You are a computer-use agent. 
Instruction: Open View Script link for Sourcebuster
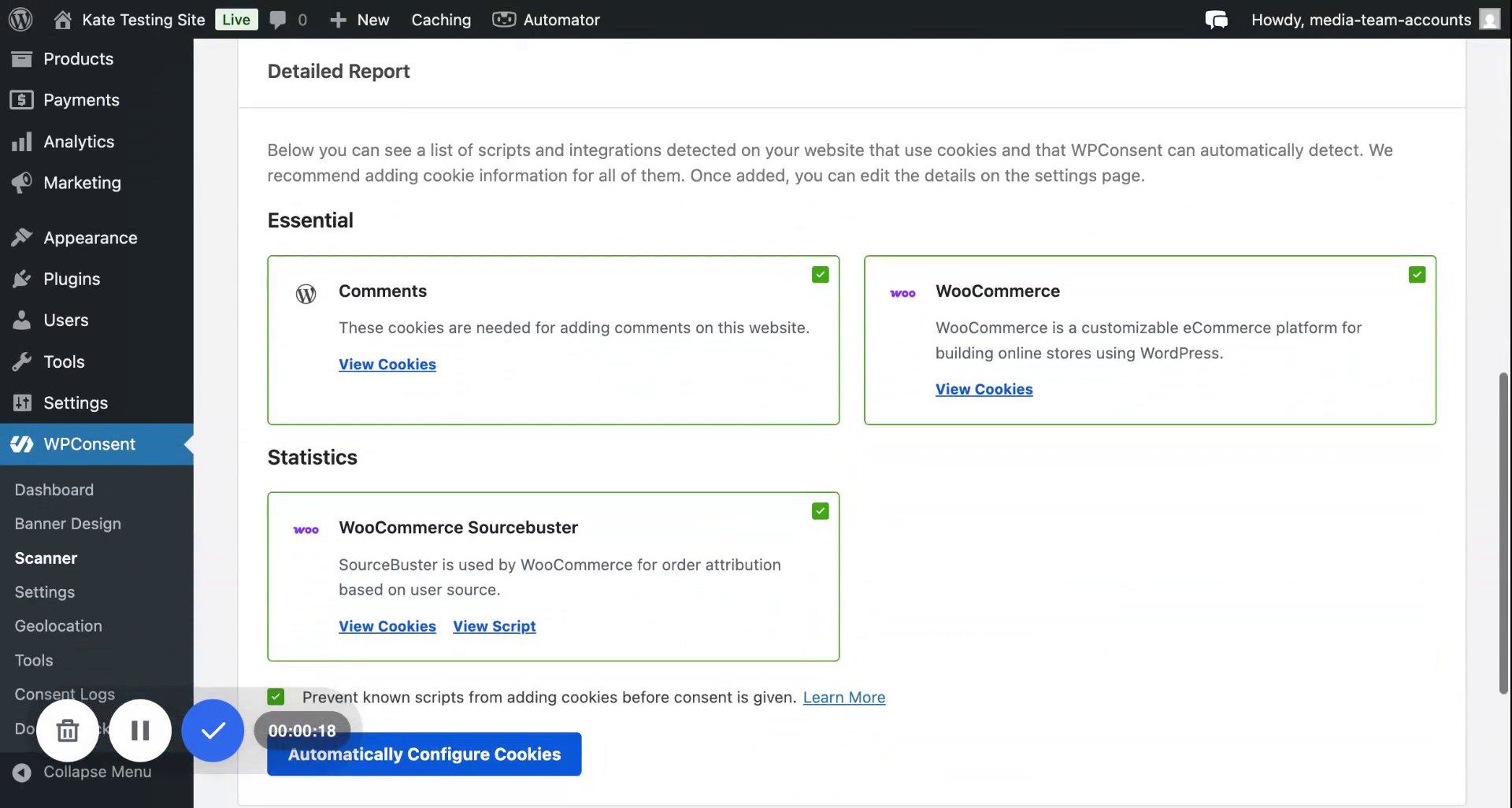coord(494,626)
